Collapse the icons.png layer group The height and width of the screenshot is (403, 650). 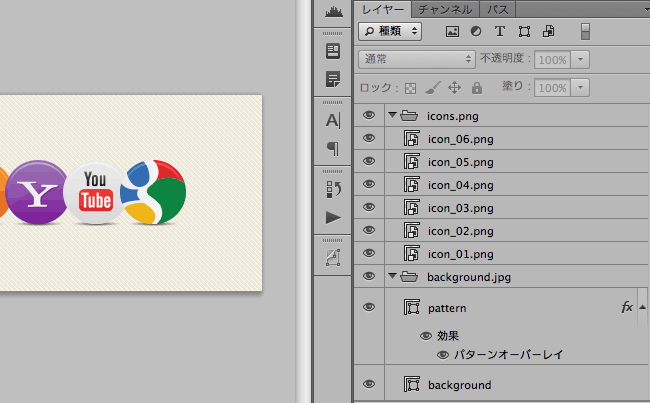pyautogui.click(x=392, y=115)
